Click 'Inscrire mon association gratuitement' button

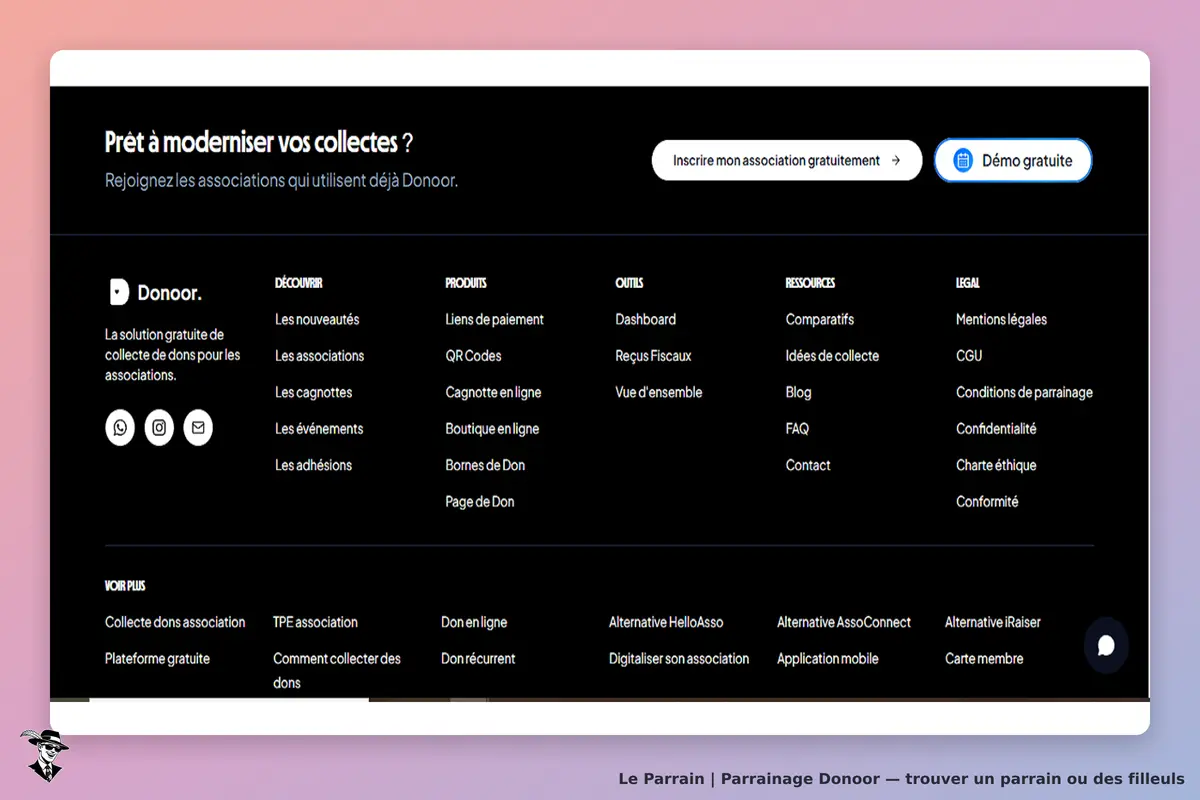click(787, 160)
